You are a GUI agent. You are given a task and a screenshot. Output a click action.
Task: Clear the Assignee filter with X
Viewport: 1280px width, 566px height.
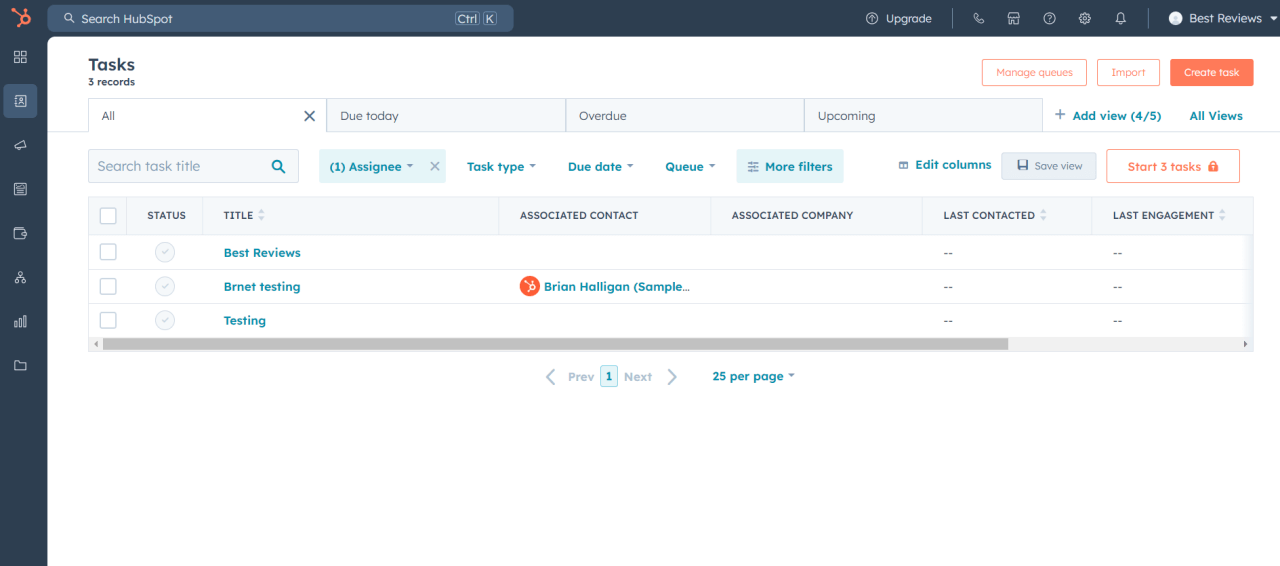[435, 167]
